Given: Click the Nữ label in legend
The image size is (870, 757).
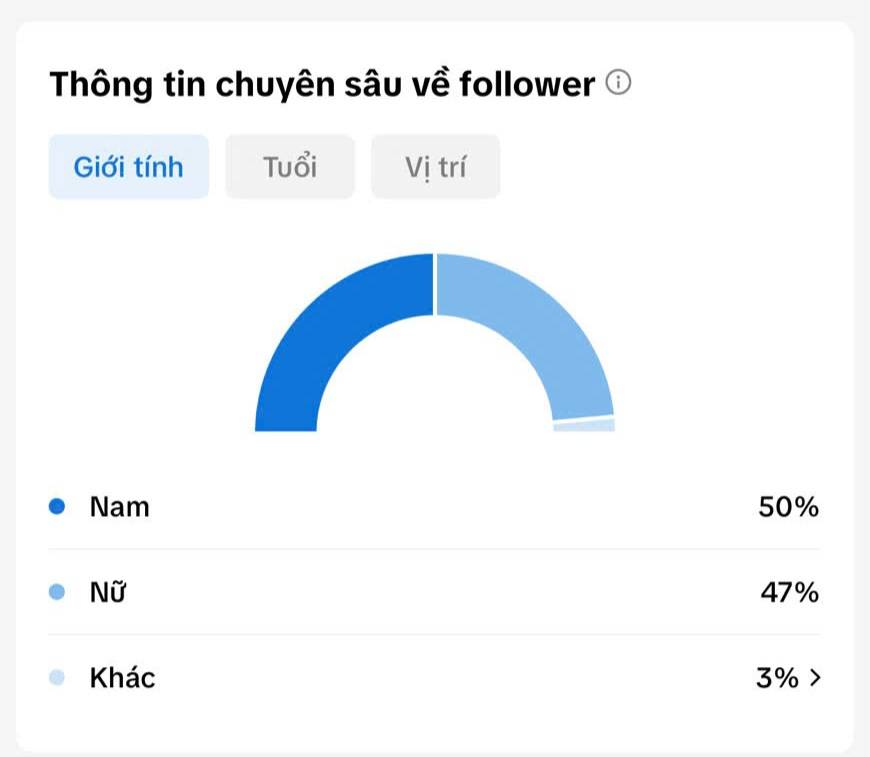Looking at the screenshot, I should coord(108,592).
